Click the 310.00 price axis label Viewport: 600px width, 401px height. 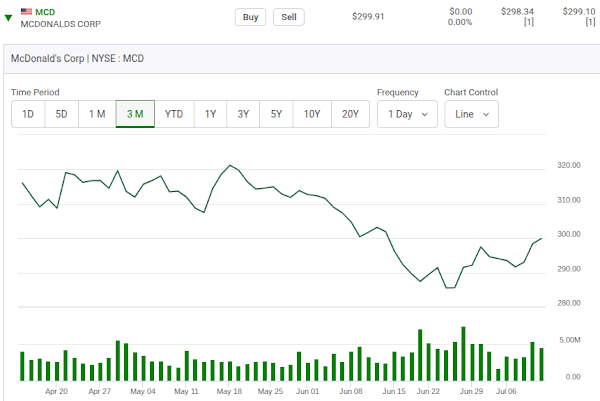pyautogui.click(x=569, y=200)
